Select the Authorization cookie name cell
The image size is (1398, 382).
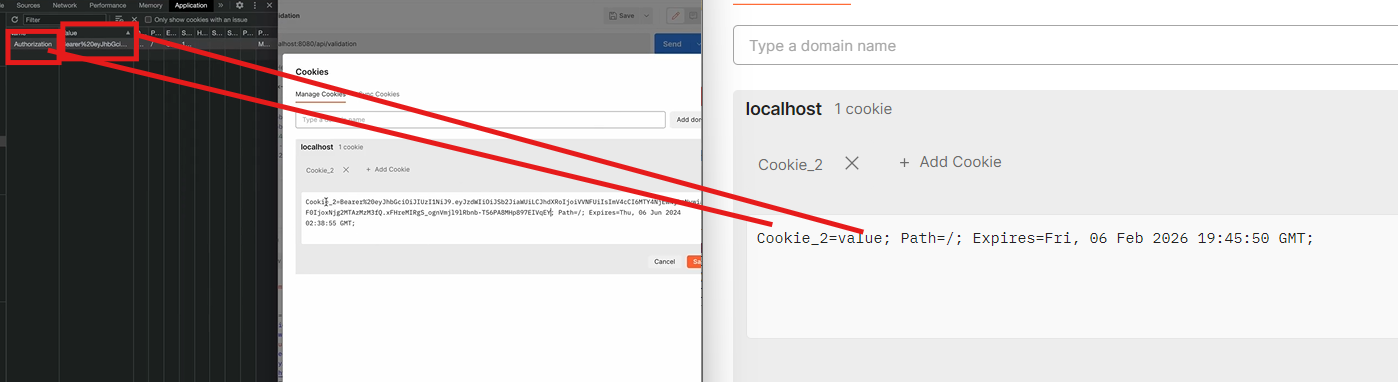click(x=33, y=44)
